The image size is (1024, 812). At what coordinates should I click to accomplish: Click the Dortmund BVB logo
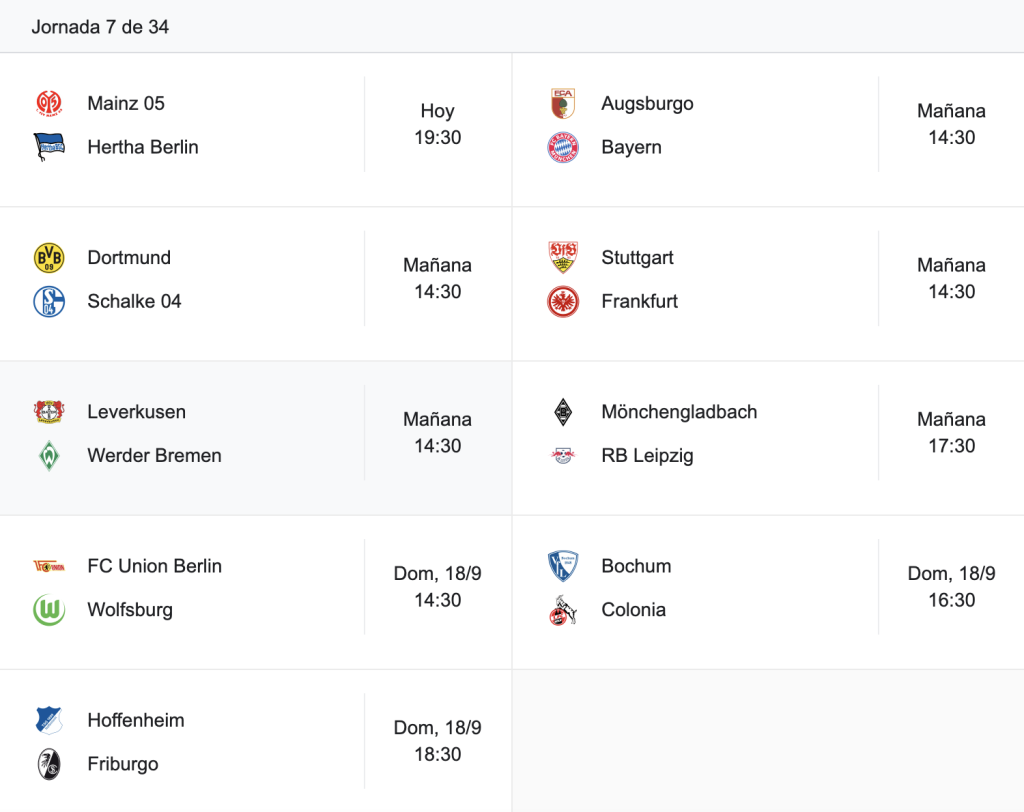pyautogui.click(x=49, y=257)
